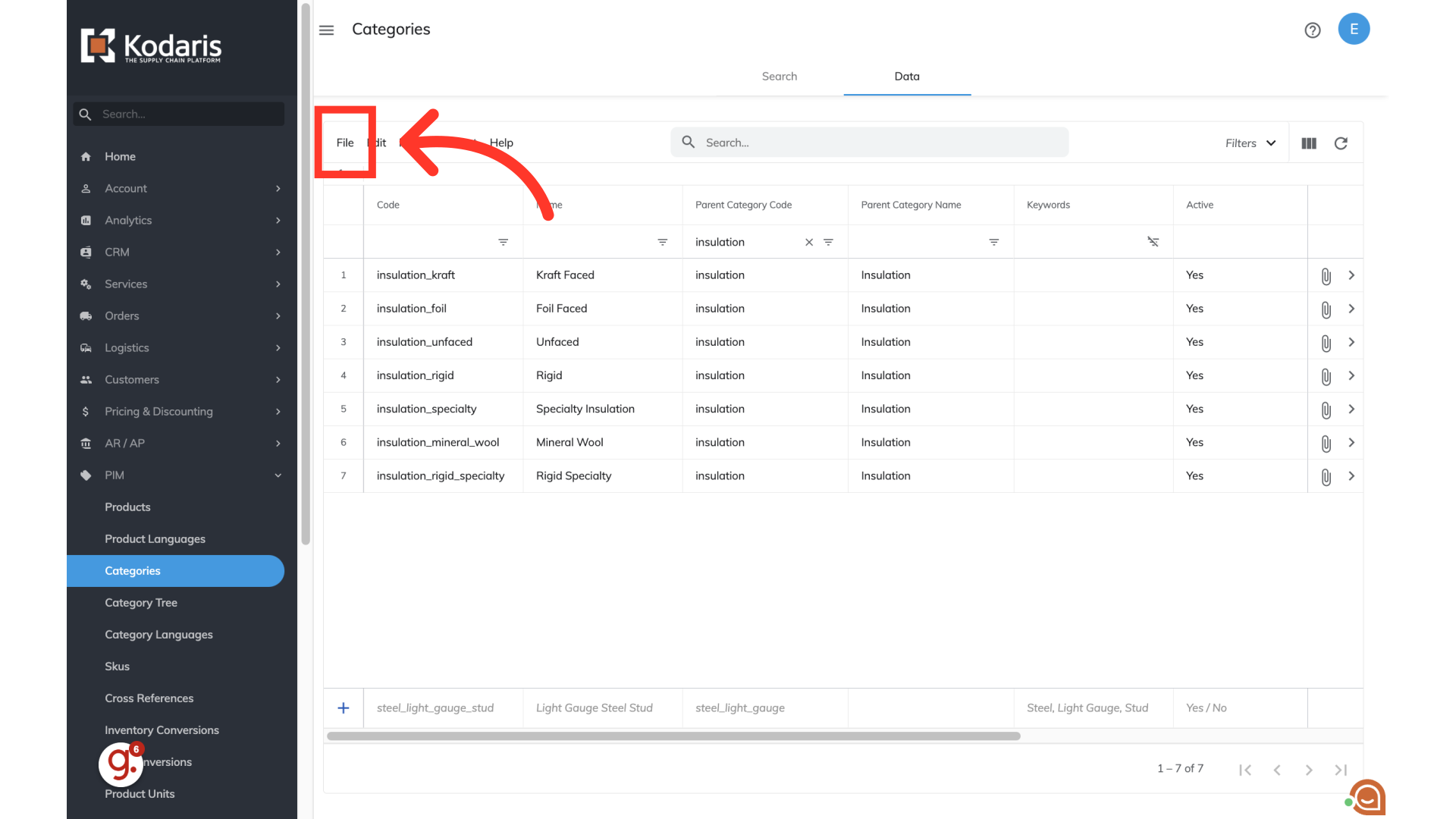Screen dimensions: 1456x819
Task: Open the help question mark icon
Action: coord(1313,30)
